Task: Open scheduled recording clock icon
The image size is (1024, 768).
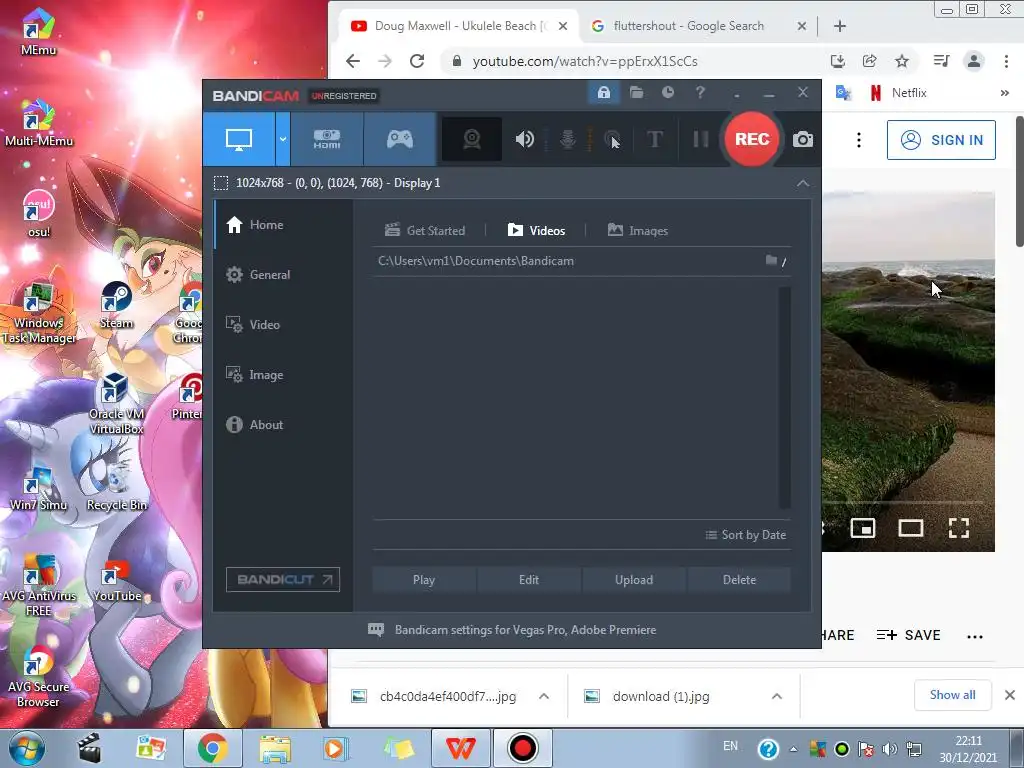Action: click(x=667, y=93)
